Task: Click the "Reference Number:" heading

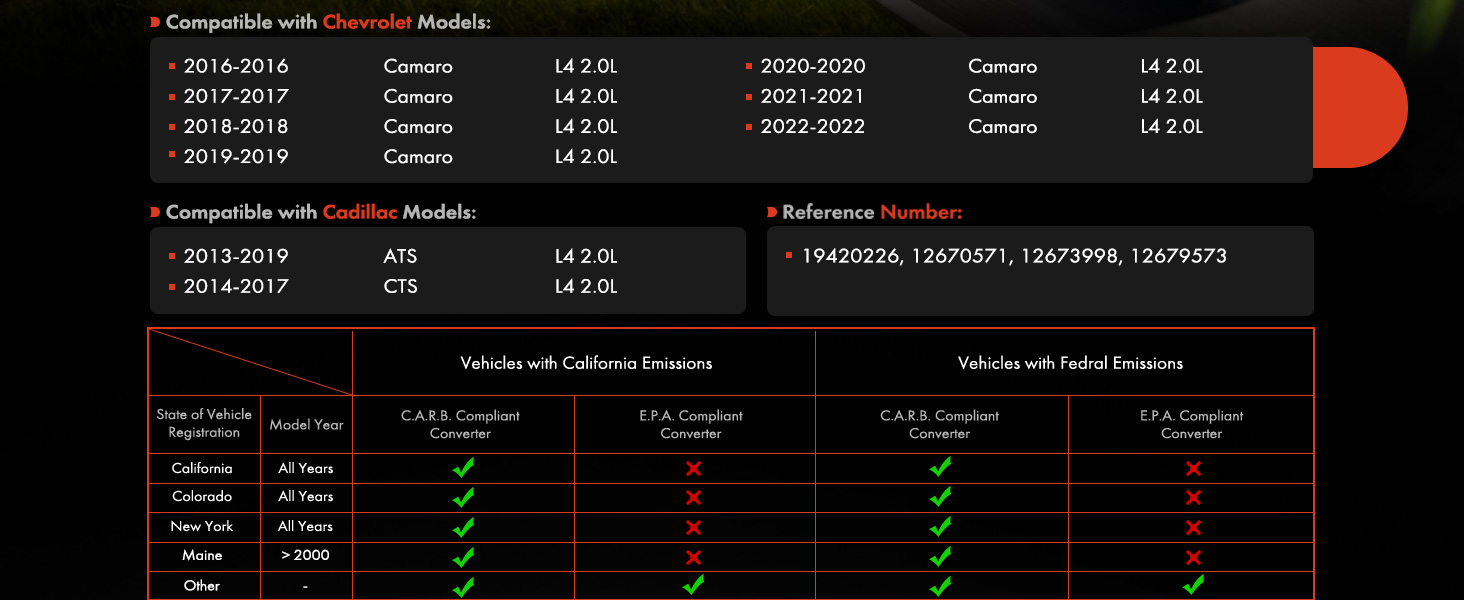Action: click(872, 212)
